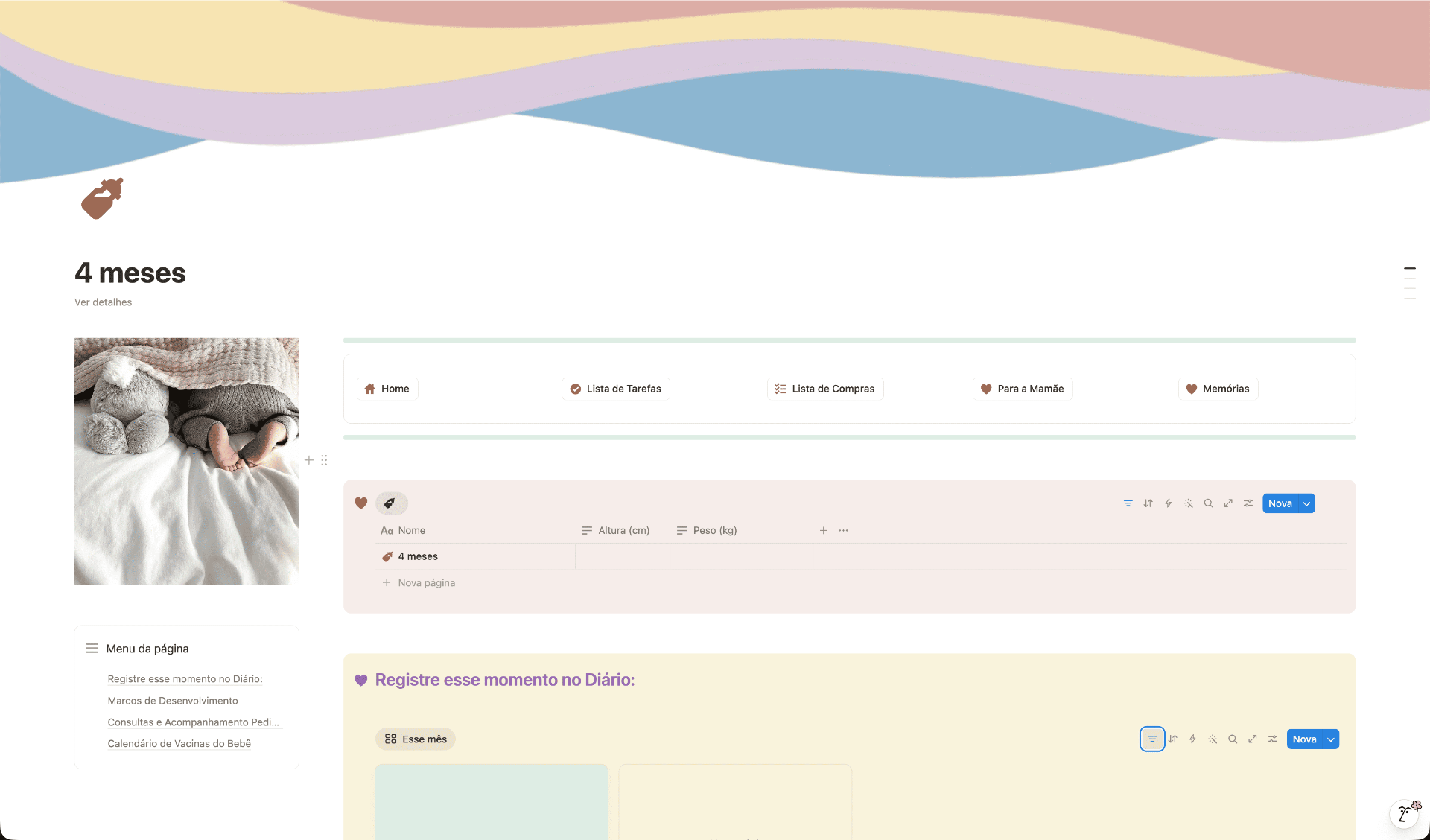Toggle the active filter button in Diário database
1430x840 pixels.
pyautogui.click(x=1152, y=739)
